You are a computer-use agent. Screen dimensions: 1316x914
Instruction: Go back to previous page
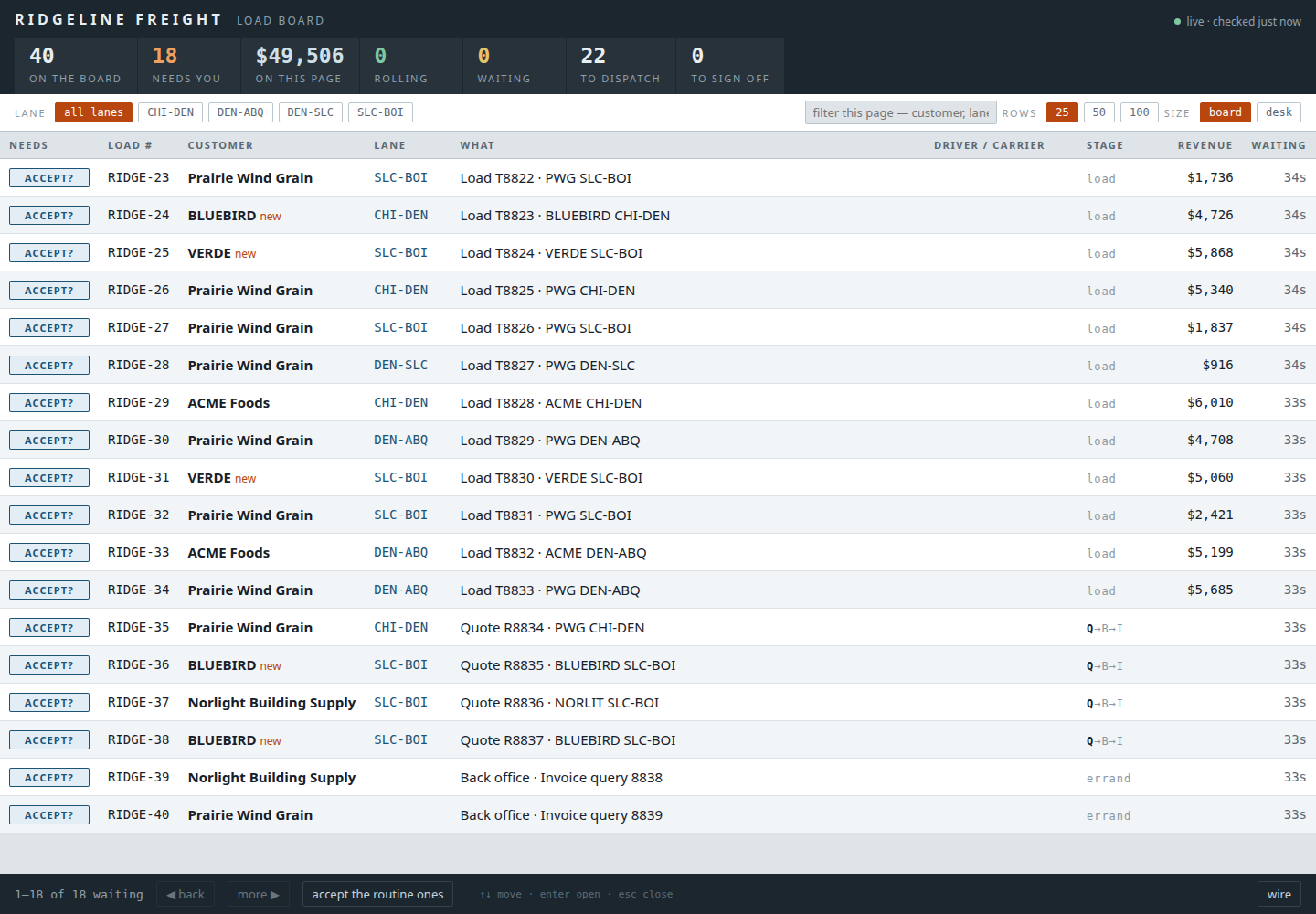tap(186, 894)
